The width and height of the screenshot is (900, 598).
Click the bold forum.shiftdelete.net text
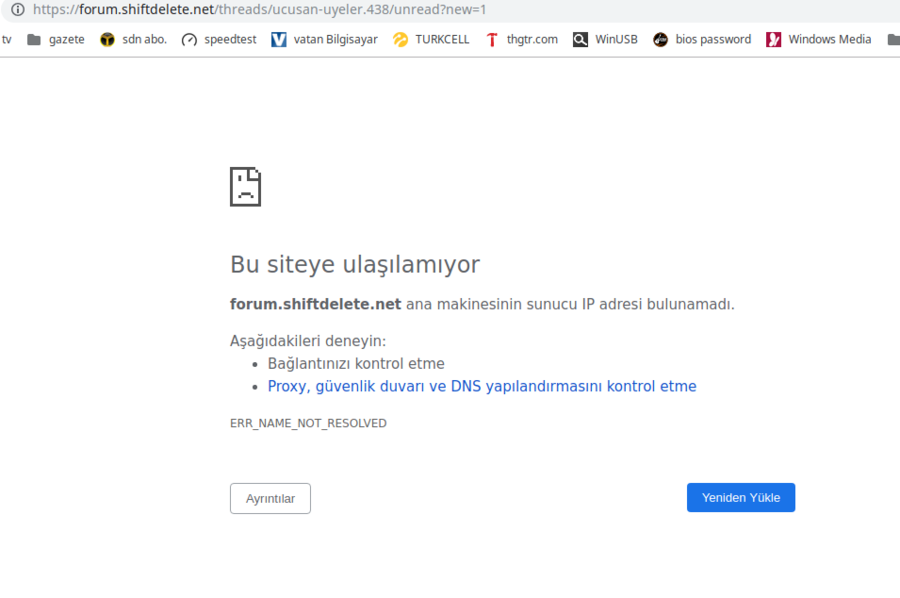(316, 304)
